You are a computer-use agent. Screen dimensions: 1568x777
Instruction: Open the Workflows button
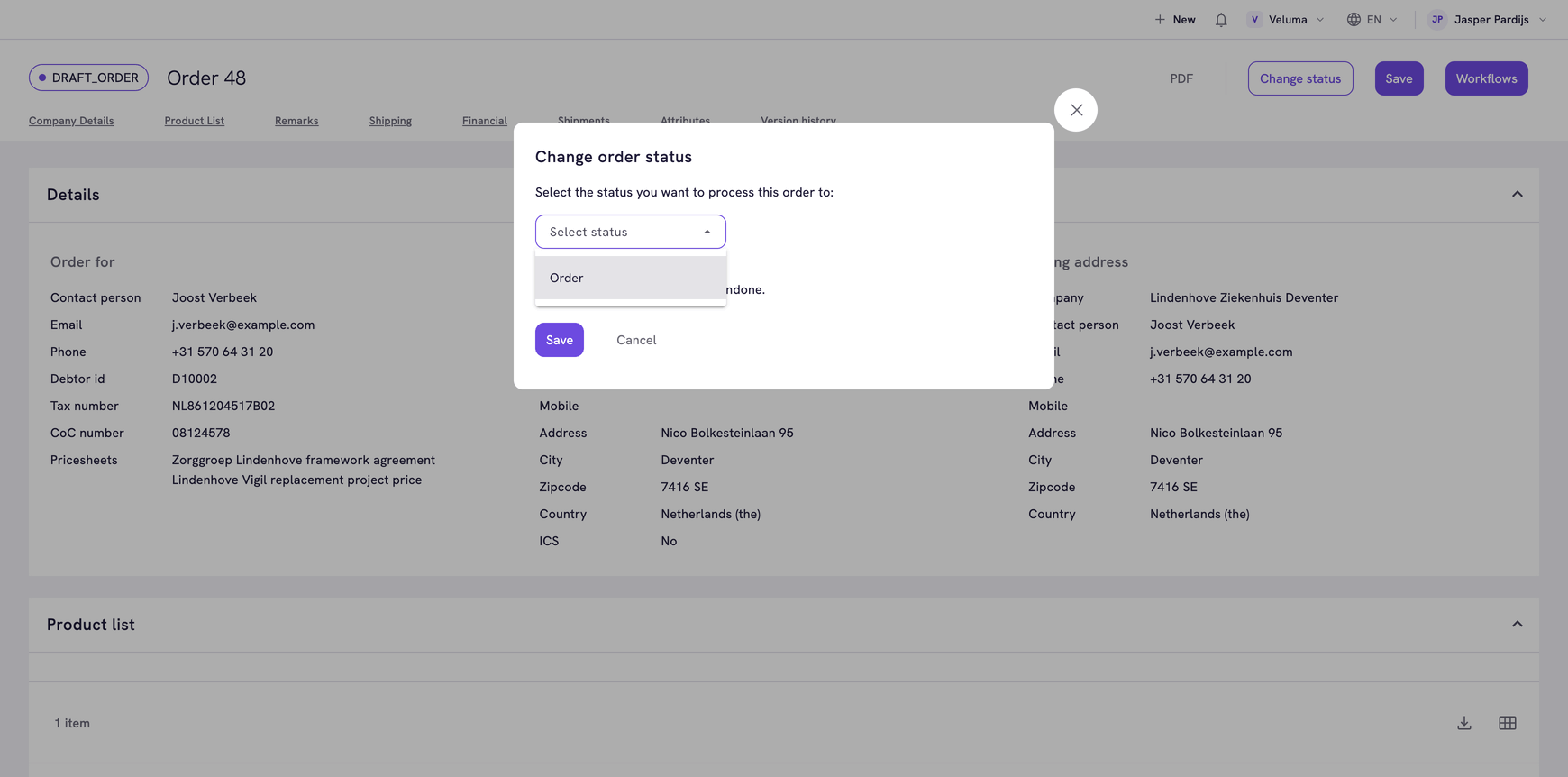click(x=1487, y=78)
